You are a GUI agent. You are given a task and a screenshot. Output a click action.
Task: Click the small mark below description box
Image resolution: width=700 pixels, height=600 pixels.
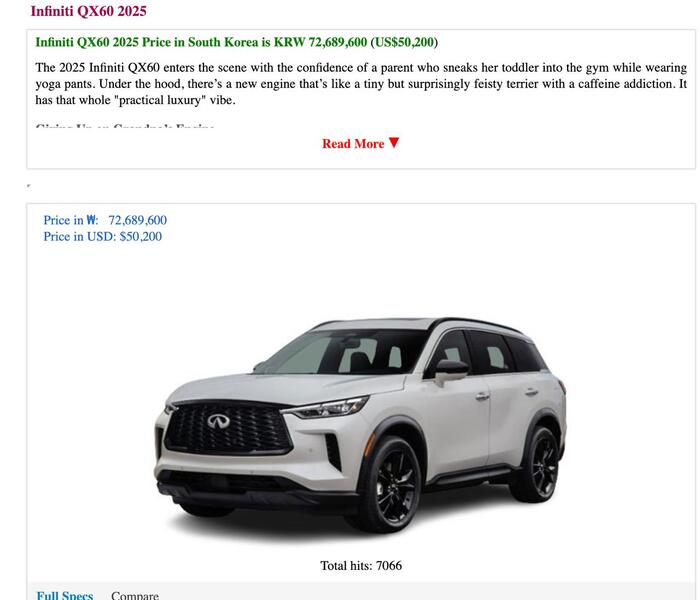click(29, 185)
